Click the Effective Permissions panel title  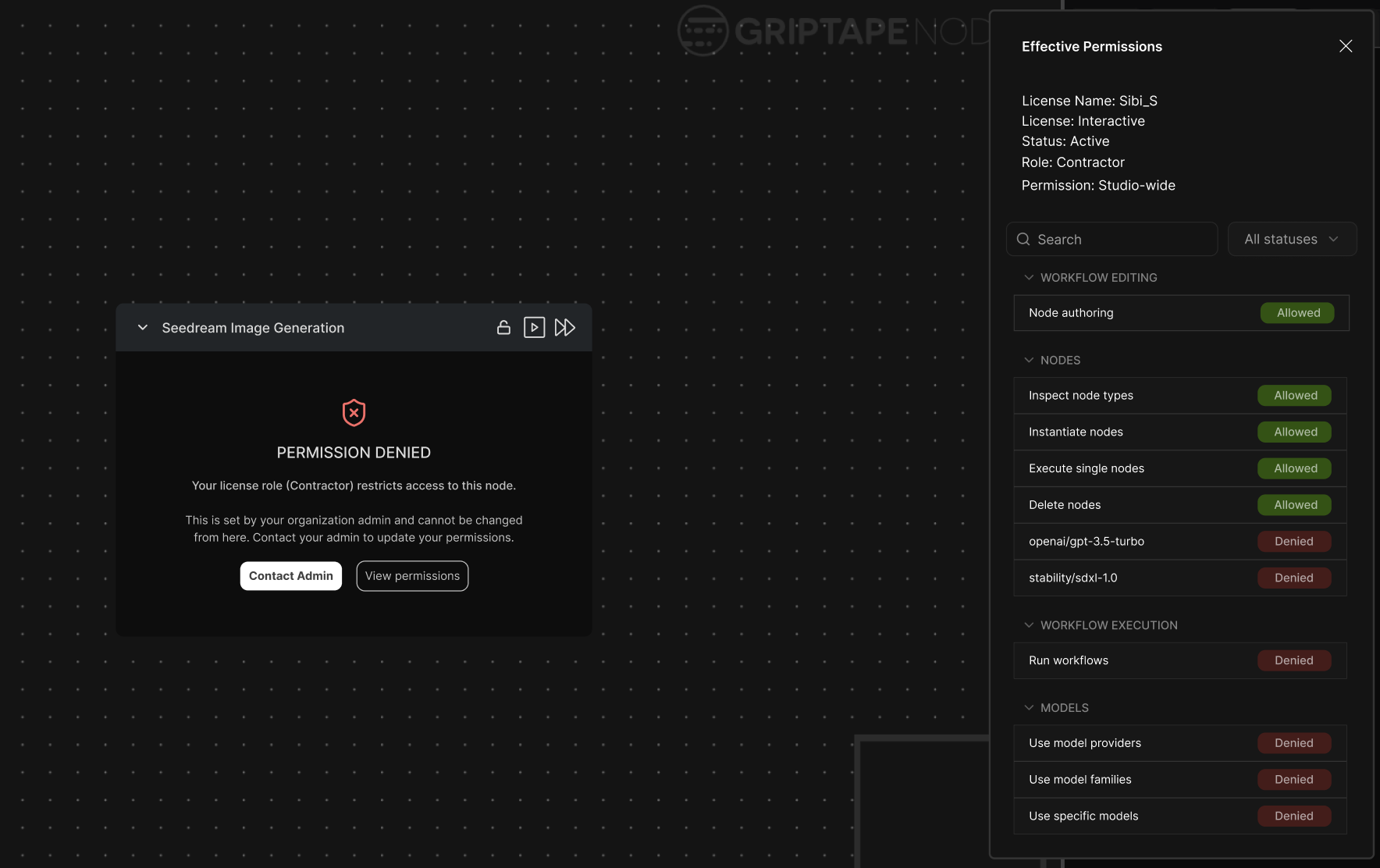[x=1092, y=47]
